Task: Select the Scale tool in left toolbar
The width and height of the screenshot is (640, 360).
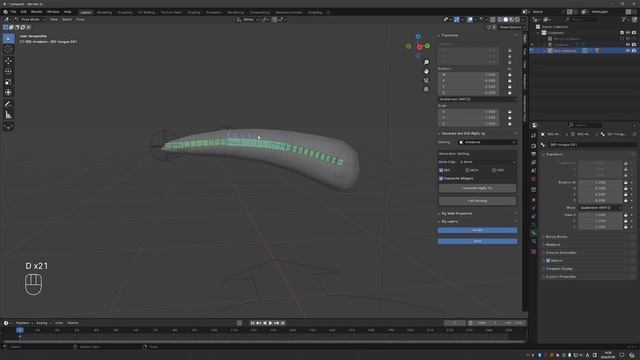Action: pos(8,82)
